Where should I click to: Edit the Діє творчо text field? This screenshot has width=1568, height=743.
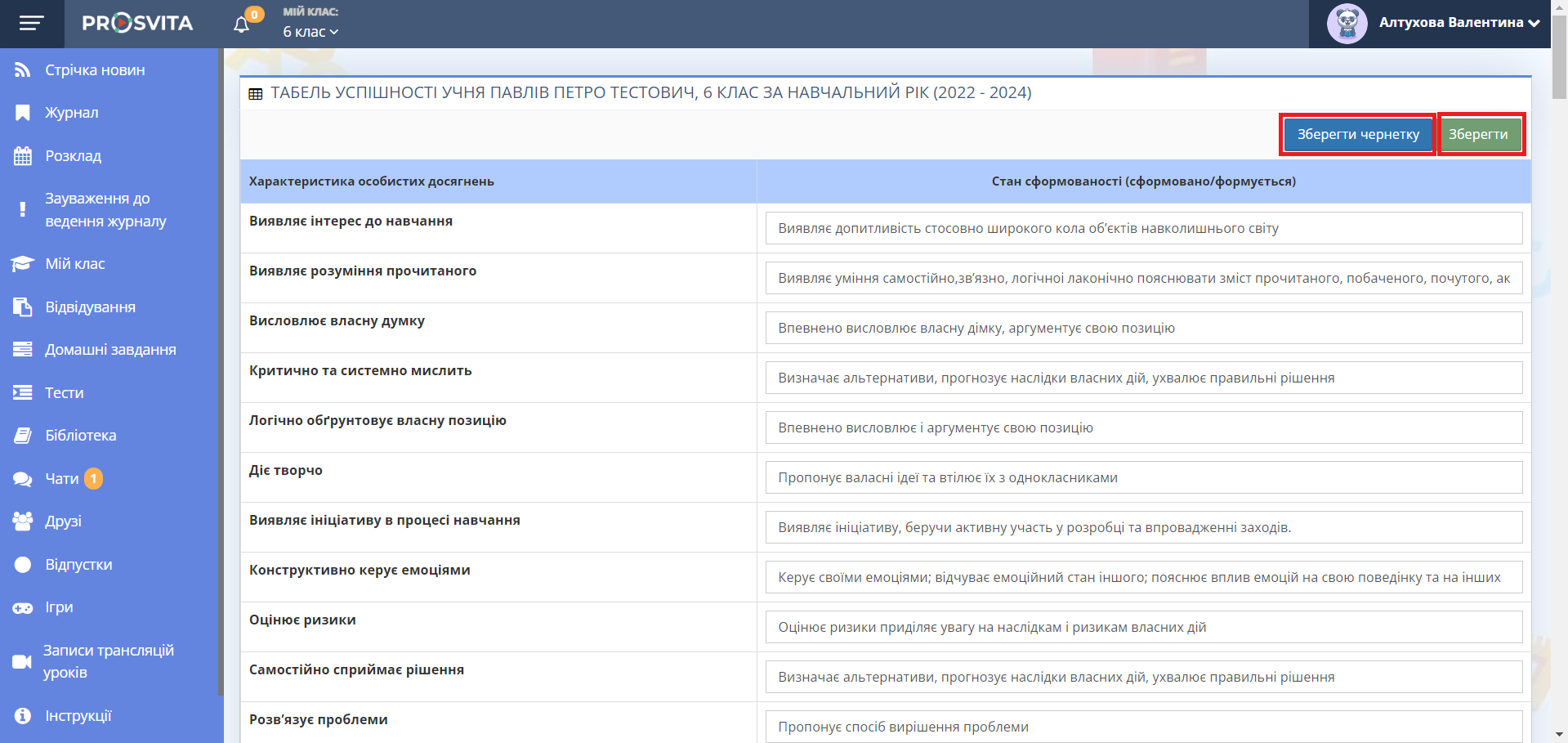coord(1143,477)
